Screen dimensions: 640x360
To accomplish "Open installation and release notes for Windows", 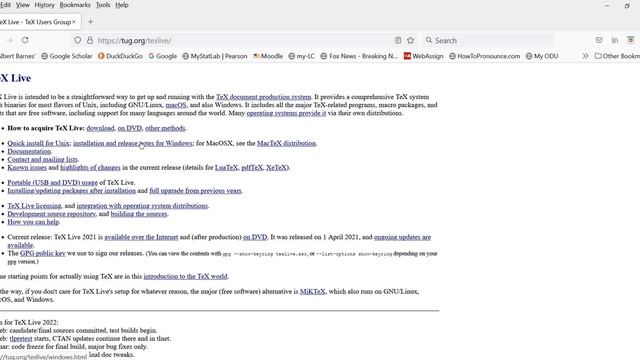I will click(x=133, y=143).
